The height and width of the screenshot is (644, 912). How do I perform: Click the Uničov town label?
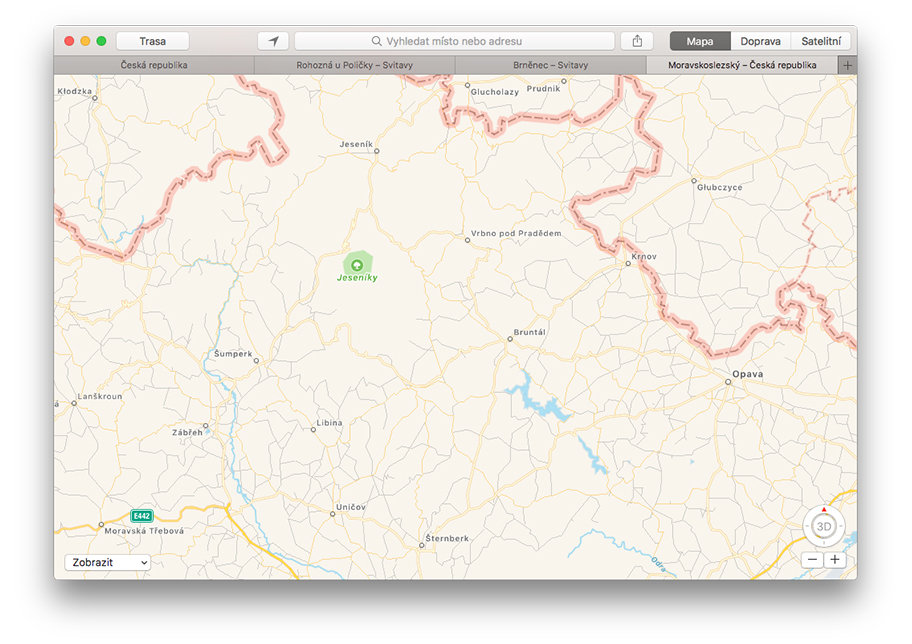pyautogui.click(x=351, y=507)
